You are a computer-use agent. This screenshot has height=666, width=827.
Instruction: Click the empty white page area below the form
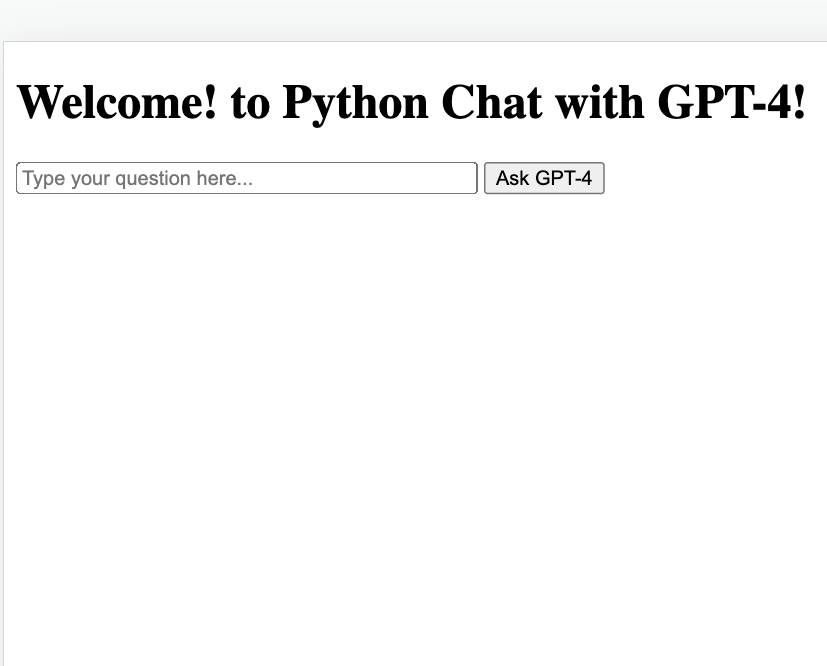pyautogui.click(x=411, y=422)
